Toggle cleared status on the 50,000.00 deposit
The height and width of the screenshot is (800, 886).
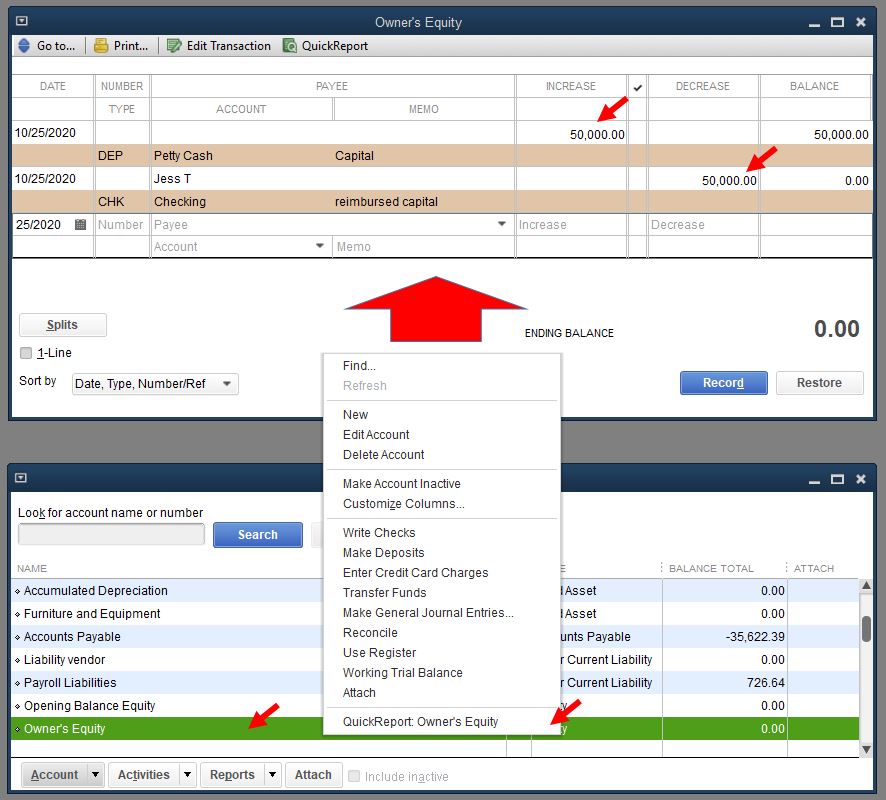click(x=637, y=134)
